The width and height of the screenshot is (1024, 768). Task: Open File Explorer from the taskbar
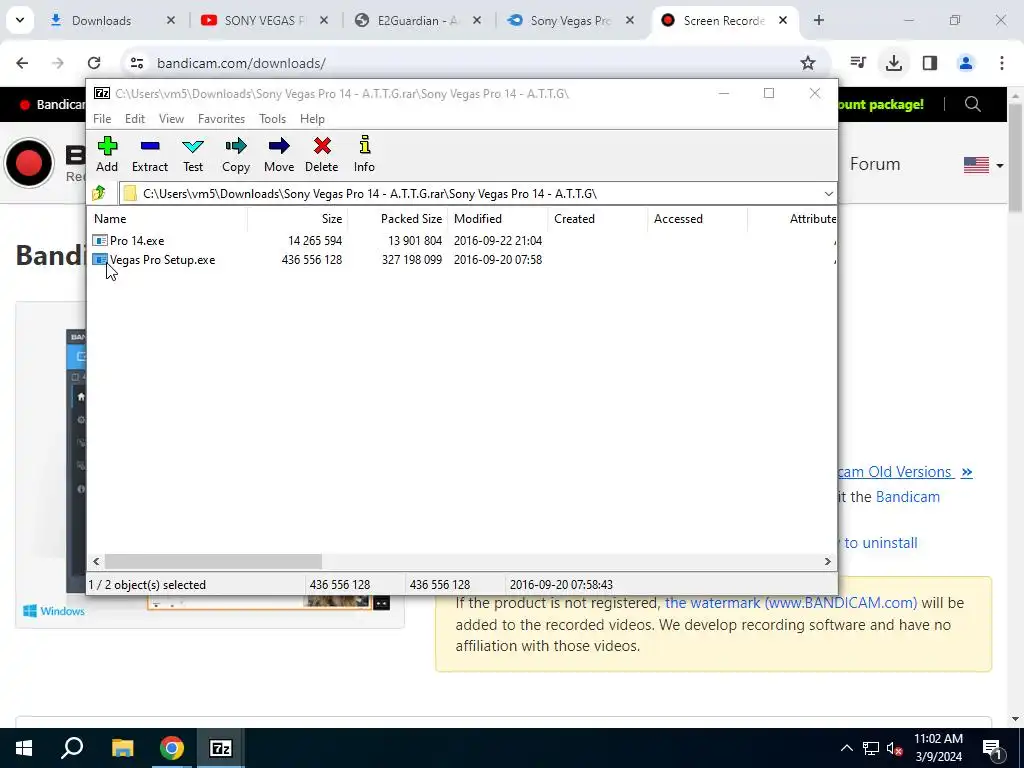[x=122, y=748]
